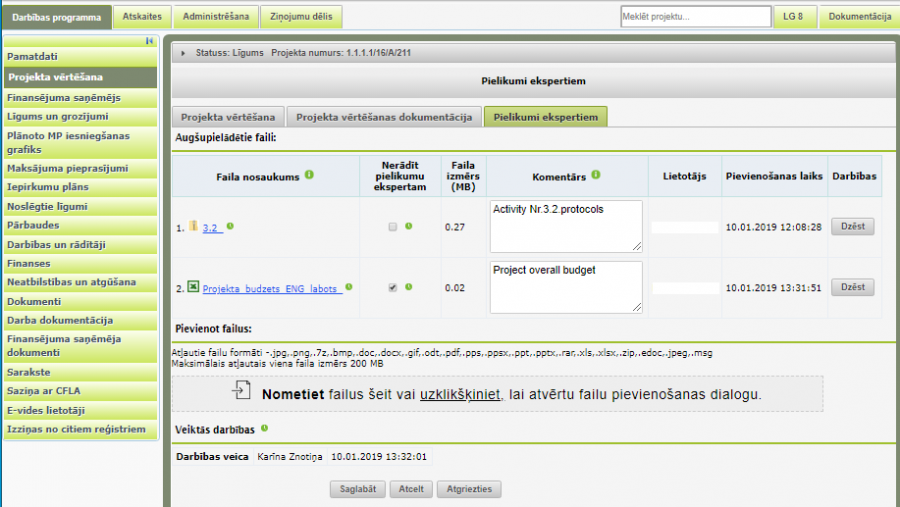
Task: Delete the Projekta_budzets file with Dzēst
Action: click(x=852, y=287)
